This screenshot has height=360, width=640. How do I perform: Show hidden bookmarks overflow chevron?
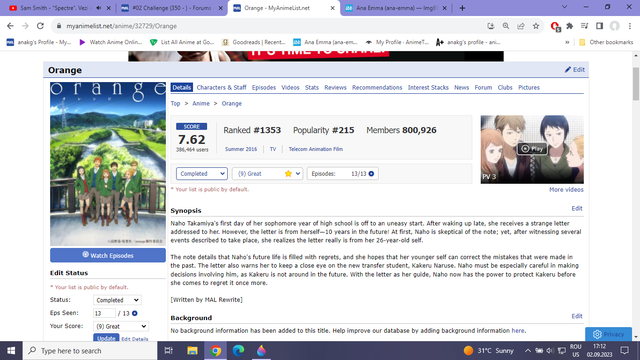pos(567,42)
